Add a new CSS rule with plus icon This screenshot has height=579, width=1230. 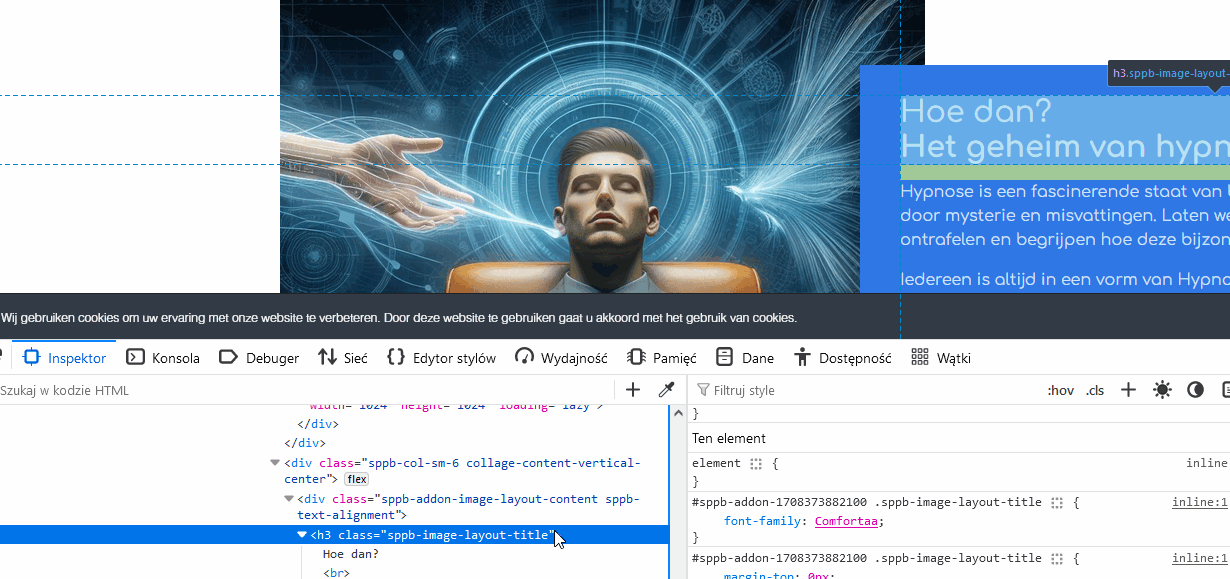point(1128,390)
